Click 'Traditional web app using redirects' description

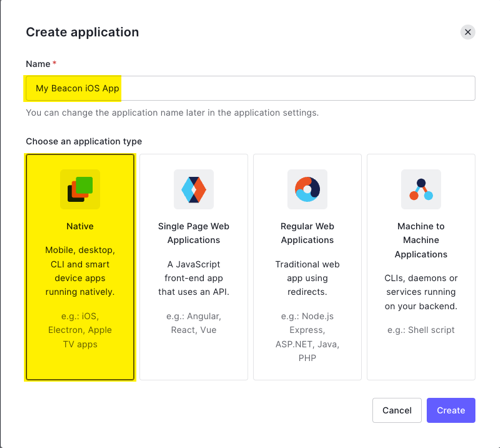point(307,278)
